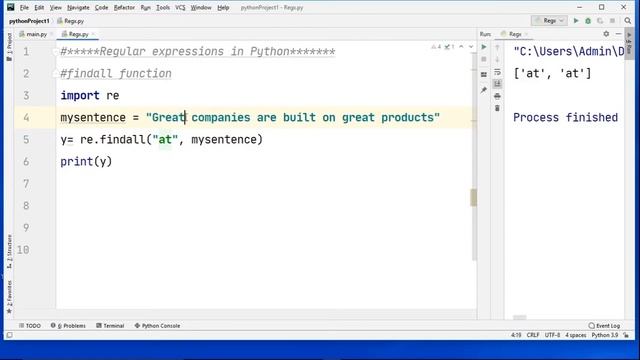Open the 4 spaces indent selector
640x360 pixels.
pyautogui.click(x=576, y=335)
